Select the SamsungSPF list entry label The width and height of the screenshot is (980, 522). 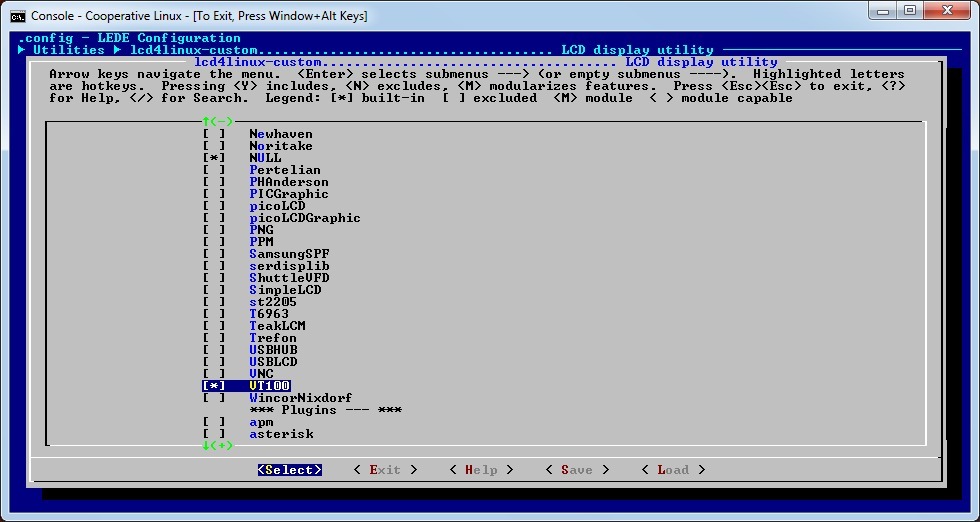tap(289, 254)
